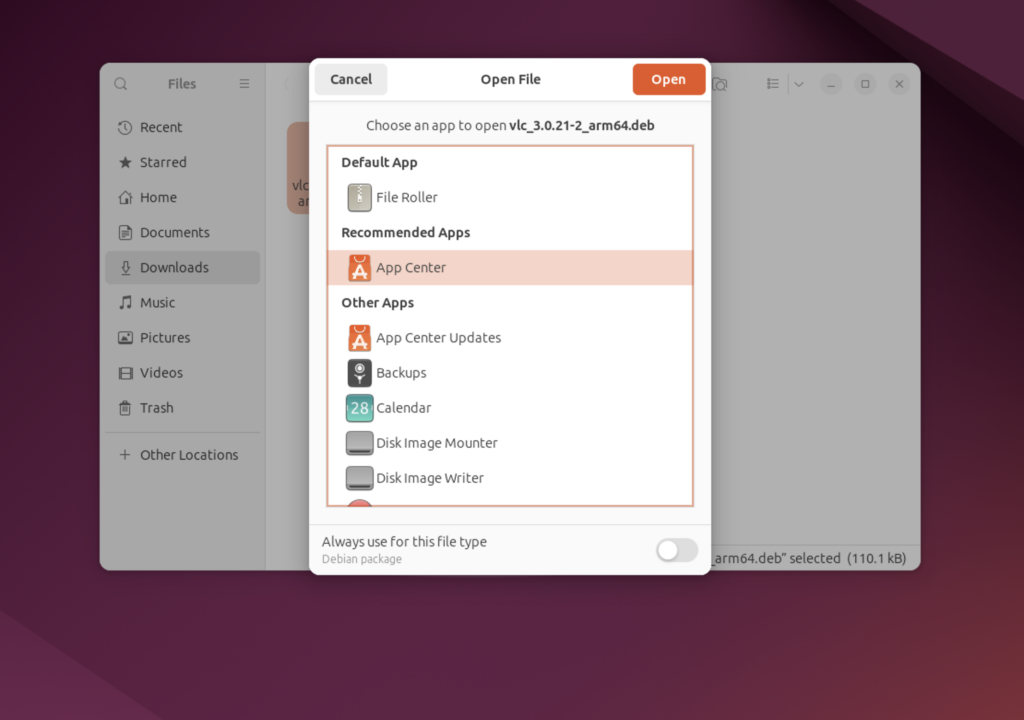Select App Center Updates in the list
Screen dimensions: 1024x720
(510, 338)
